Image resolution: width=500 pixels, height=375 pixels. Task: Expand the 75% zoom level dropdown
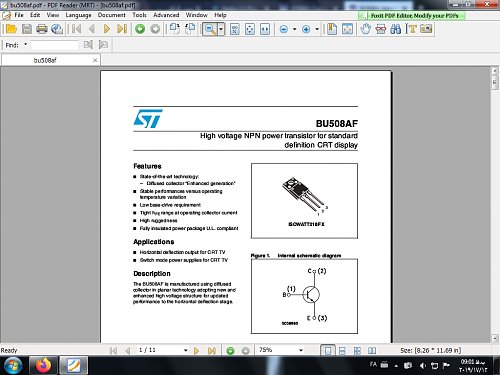click(301, 350)
